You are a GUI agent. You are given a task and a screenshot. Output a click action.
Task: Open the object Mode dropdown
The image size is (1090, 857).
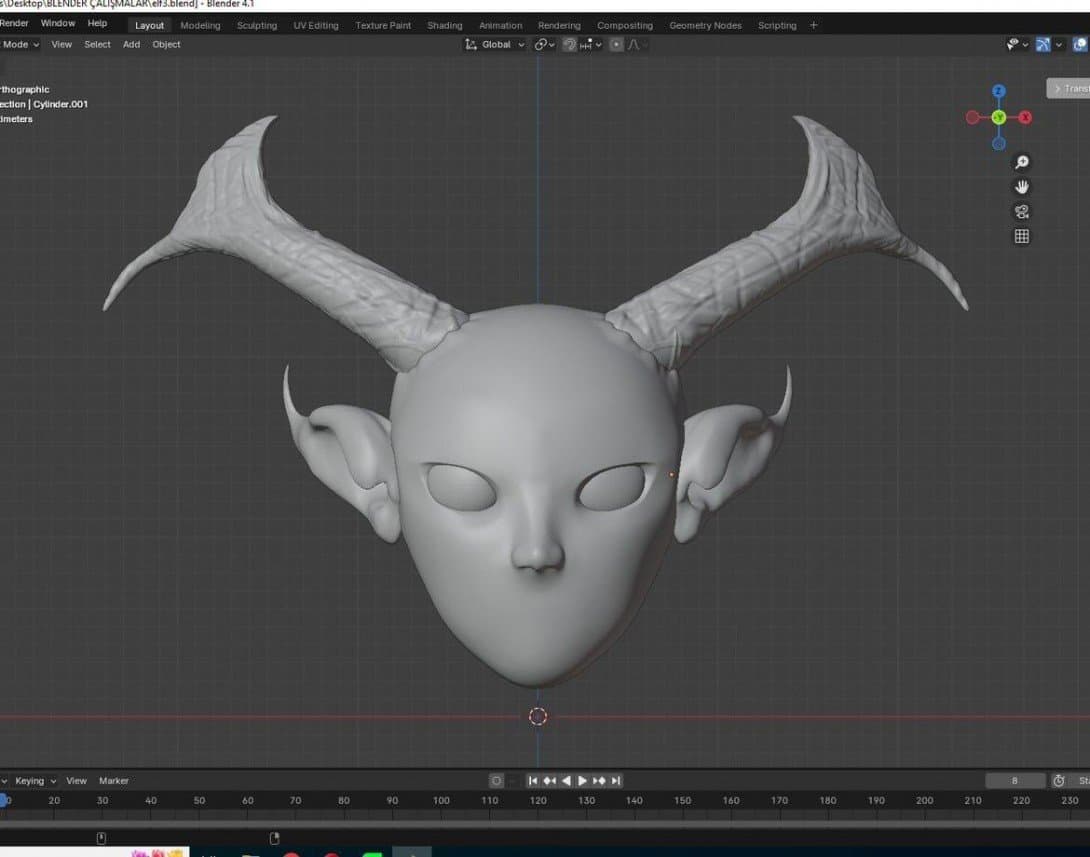tap(19, 44)
